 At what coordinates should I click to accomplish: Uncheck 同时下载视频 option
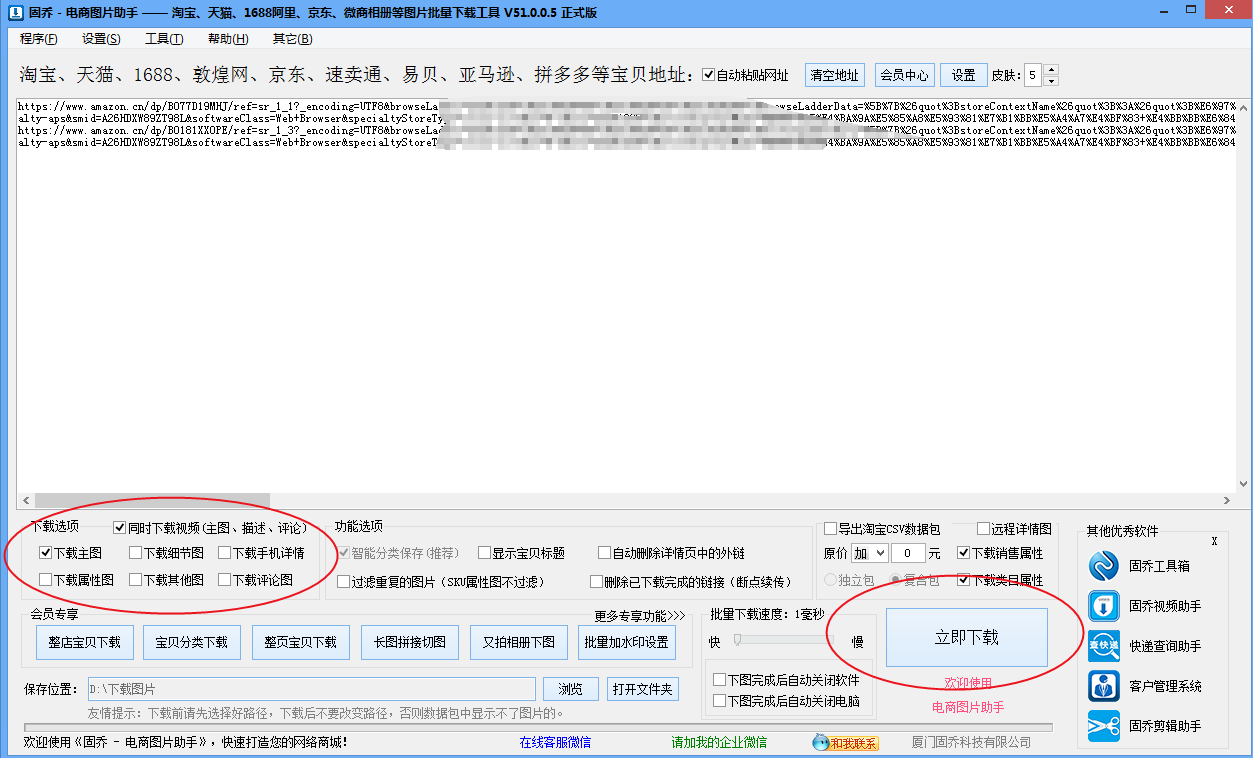click(120, 527)
